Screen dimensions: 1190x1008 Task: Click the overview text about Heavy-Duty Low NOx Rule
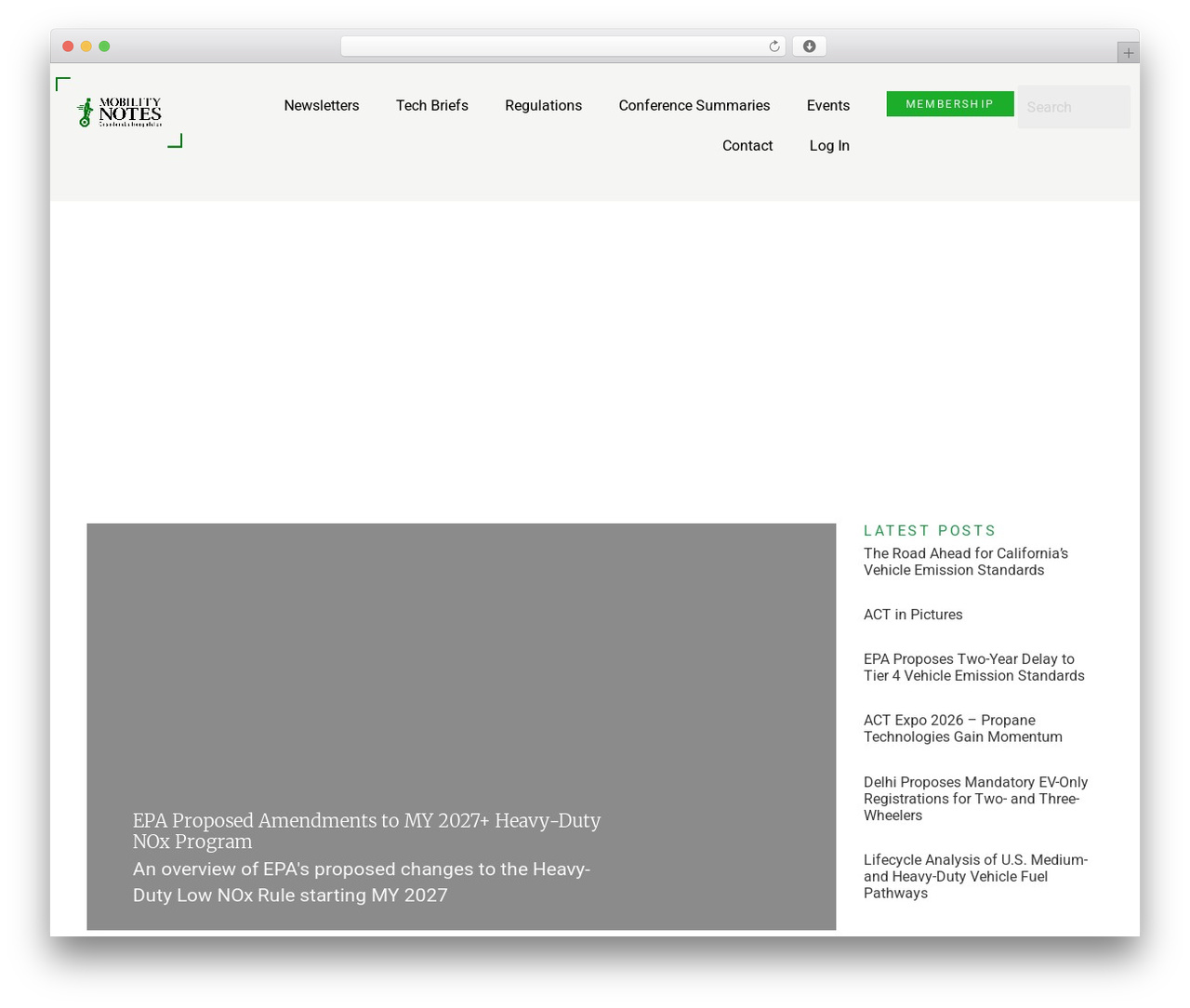pos(362,882)
